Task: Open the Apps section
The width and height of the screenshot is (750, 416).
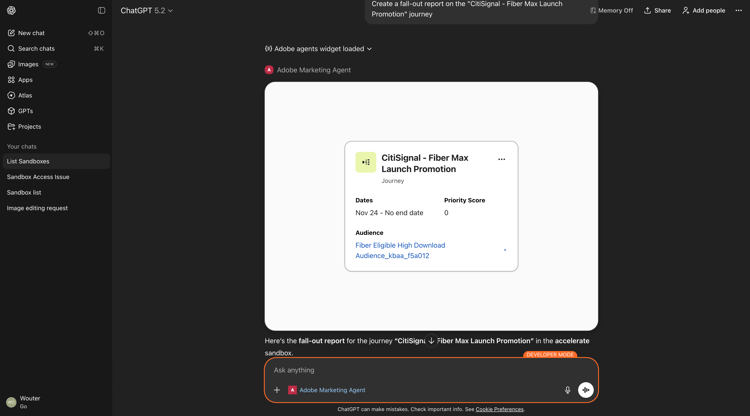Action: pos(56,80)
